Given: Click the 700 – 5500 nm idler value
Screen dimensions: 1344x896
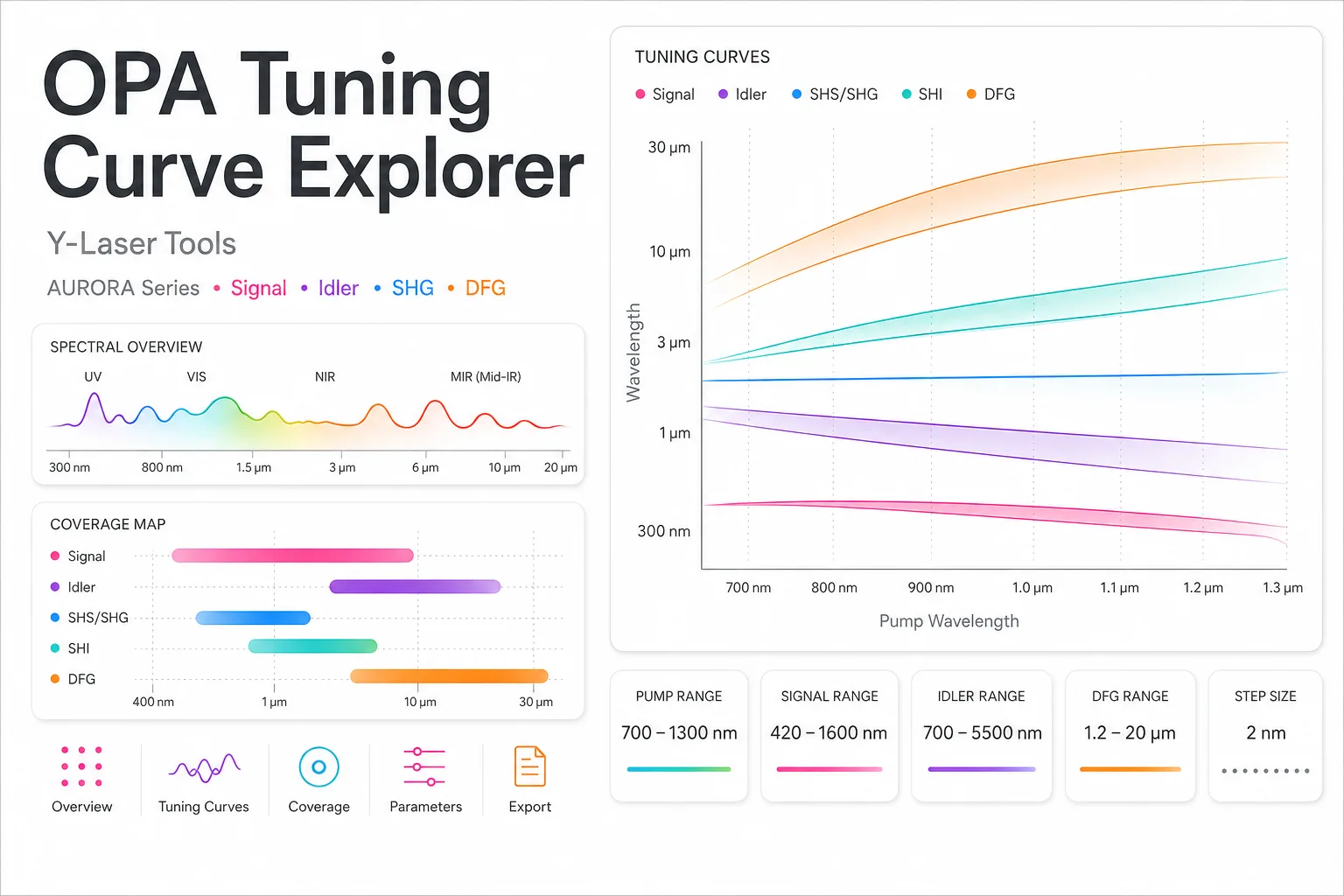Looking at the screenshot, I should click(x=982, y=733).
